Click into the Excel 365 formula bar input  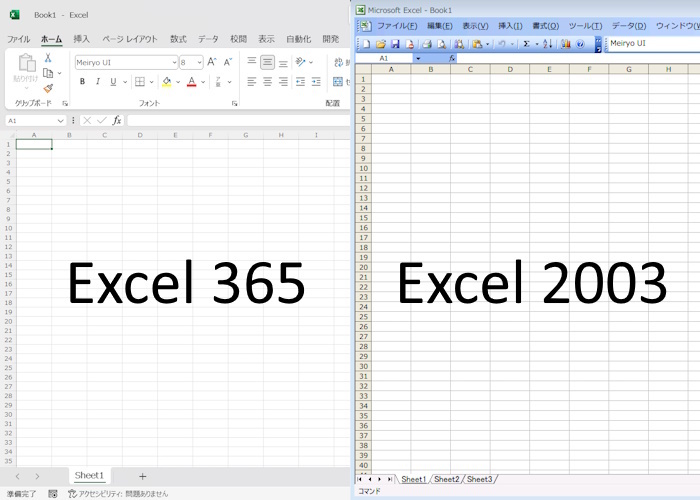tap(238, 121)
